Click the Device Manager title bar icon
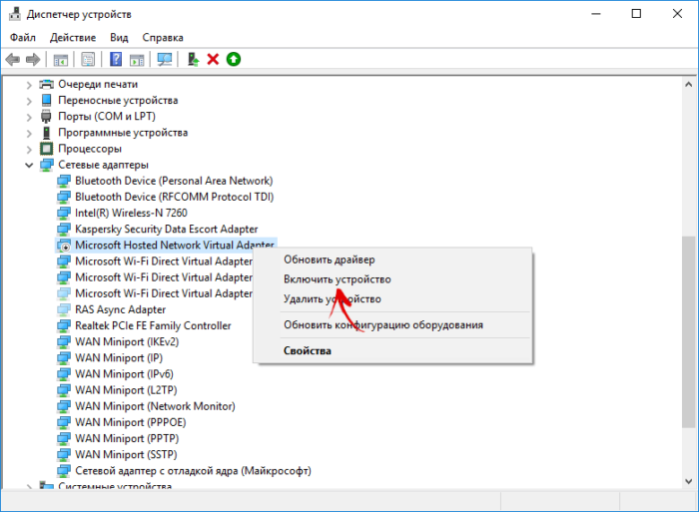This screenshot has height=512, width=699. pyautogui.click(x=15, y=14)
